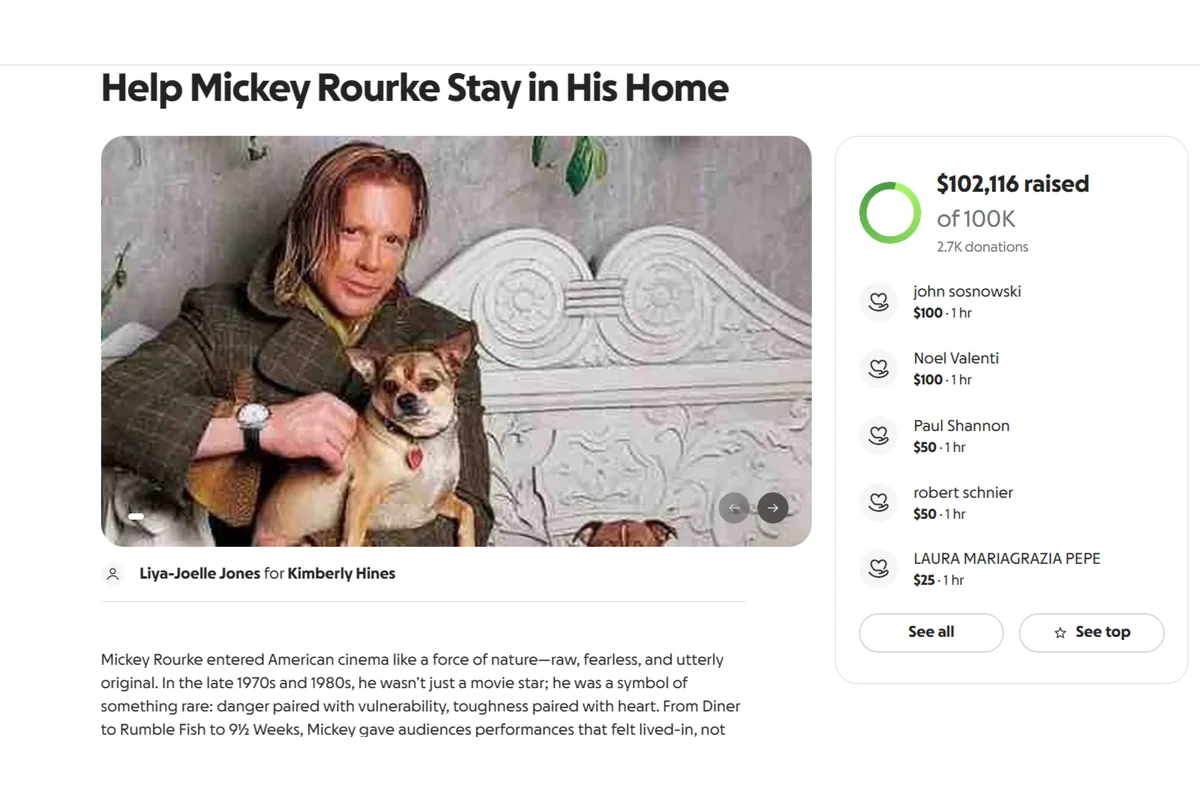Click the star icon in See top
The height and width of the screenshot is (800, 1200).
(x=1060, y=633)
